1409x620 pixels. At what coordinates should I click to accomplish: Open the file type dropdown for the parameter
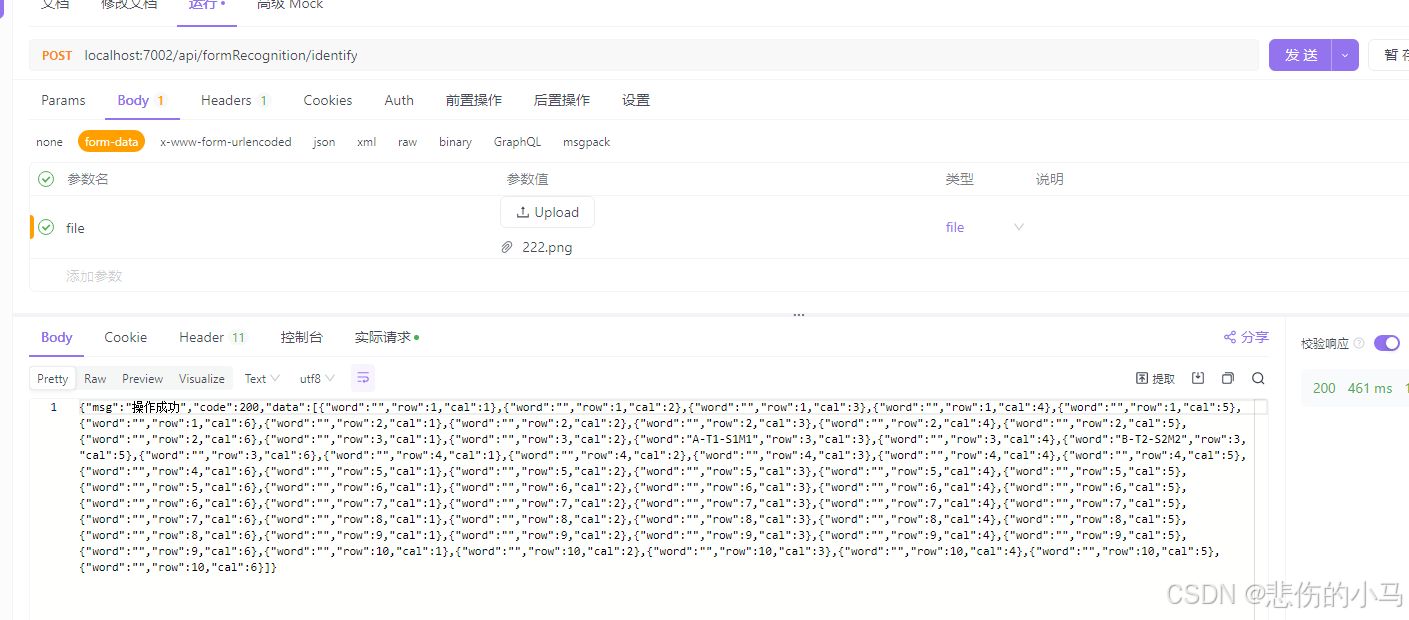1018,227
